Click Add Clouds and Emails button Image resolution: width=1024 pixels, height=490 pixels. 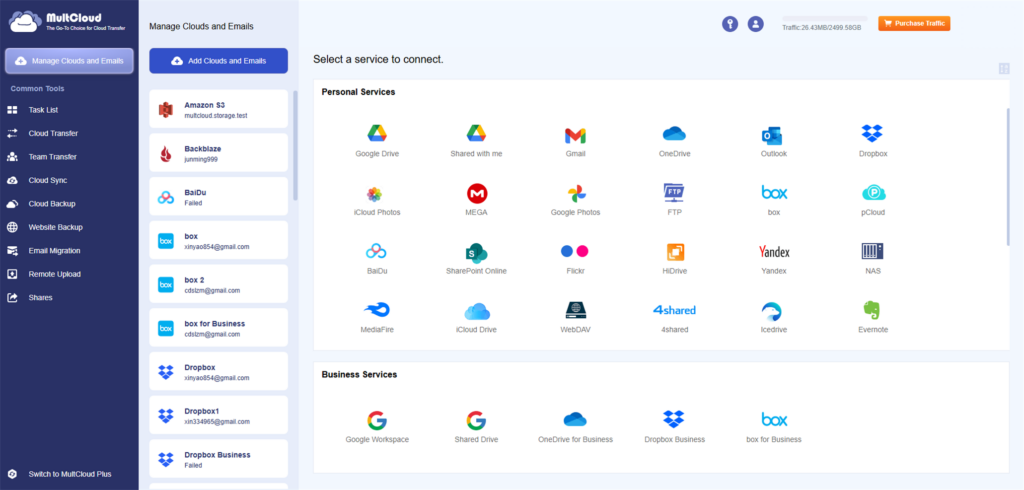tap(218, 61)
